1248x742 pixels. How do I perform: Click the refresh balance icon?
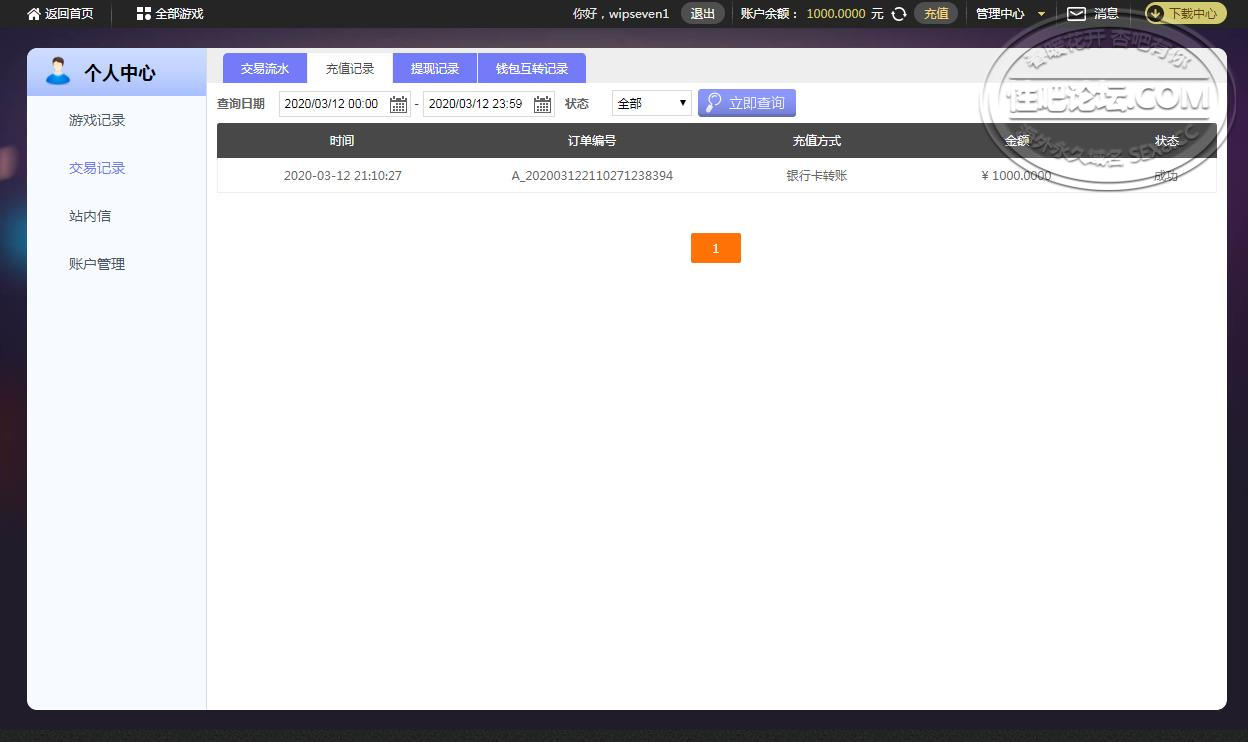[899, 14]
